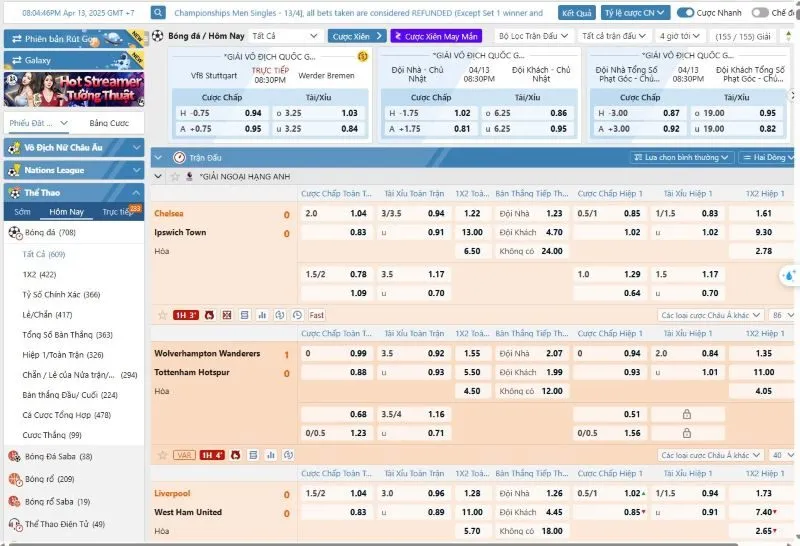Click the VAR badge on the Wolverhampton match
The width and height of the screenshot is (800, 546).
click(x=184, y=455)
